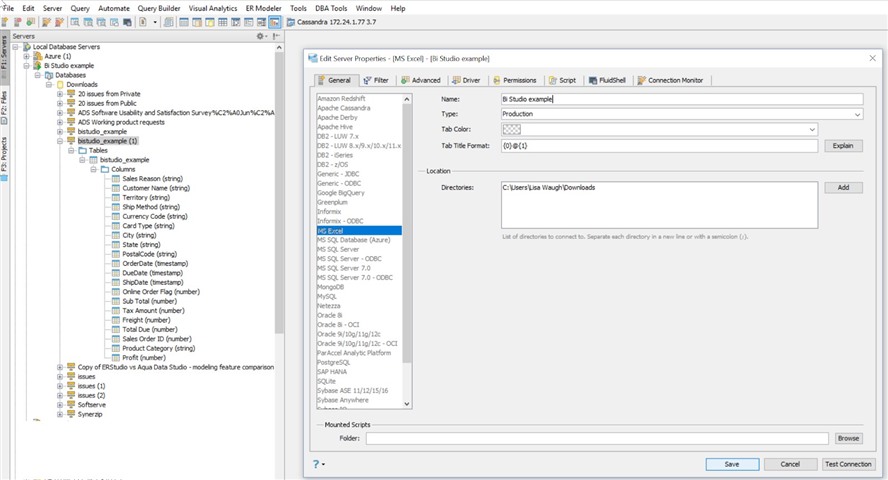This screenshot has width=888, height=480.
Task: Select MySQL in the driver list
Action: coord(327,297)
